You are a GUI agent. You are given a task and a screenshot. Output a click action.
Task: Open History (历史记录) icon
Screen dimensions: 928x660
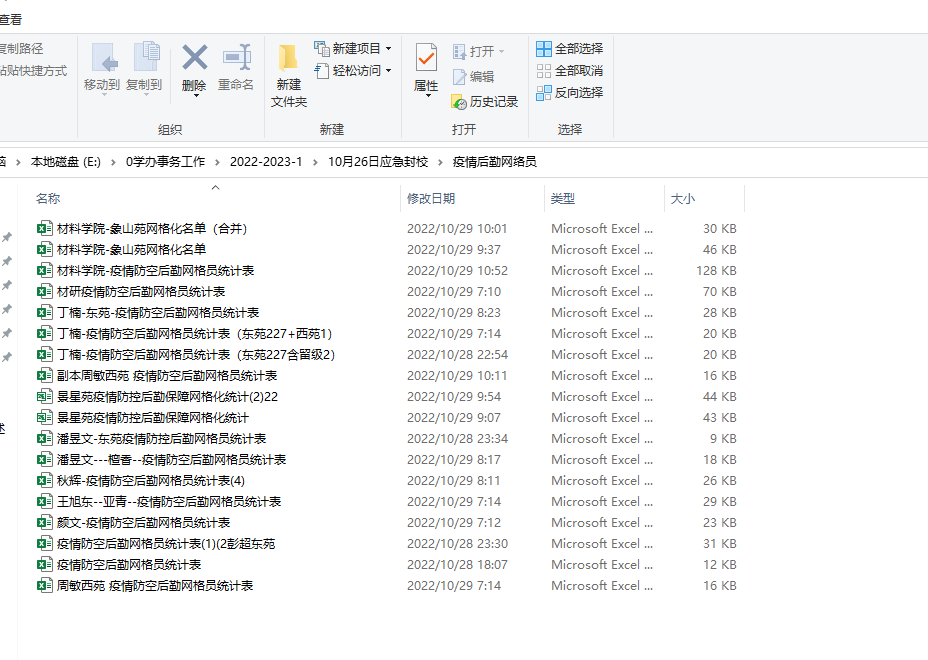485,102
